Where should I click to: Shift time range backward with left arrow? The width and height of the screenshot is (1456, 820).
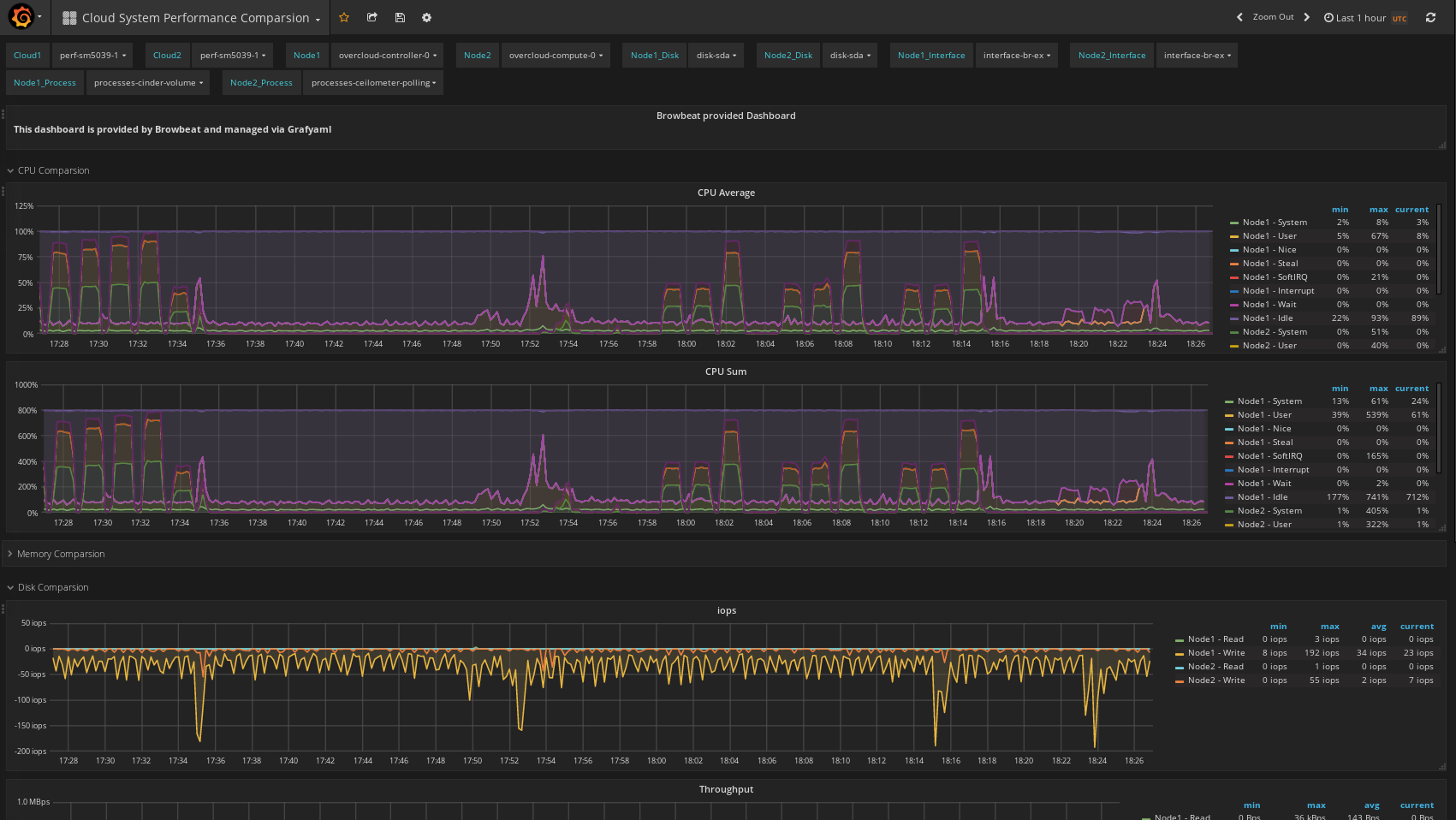click(1239, 17)
